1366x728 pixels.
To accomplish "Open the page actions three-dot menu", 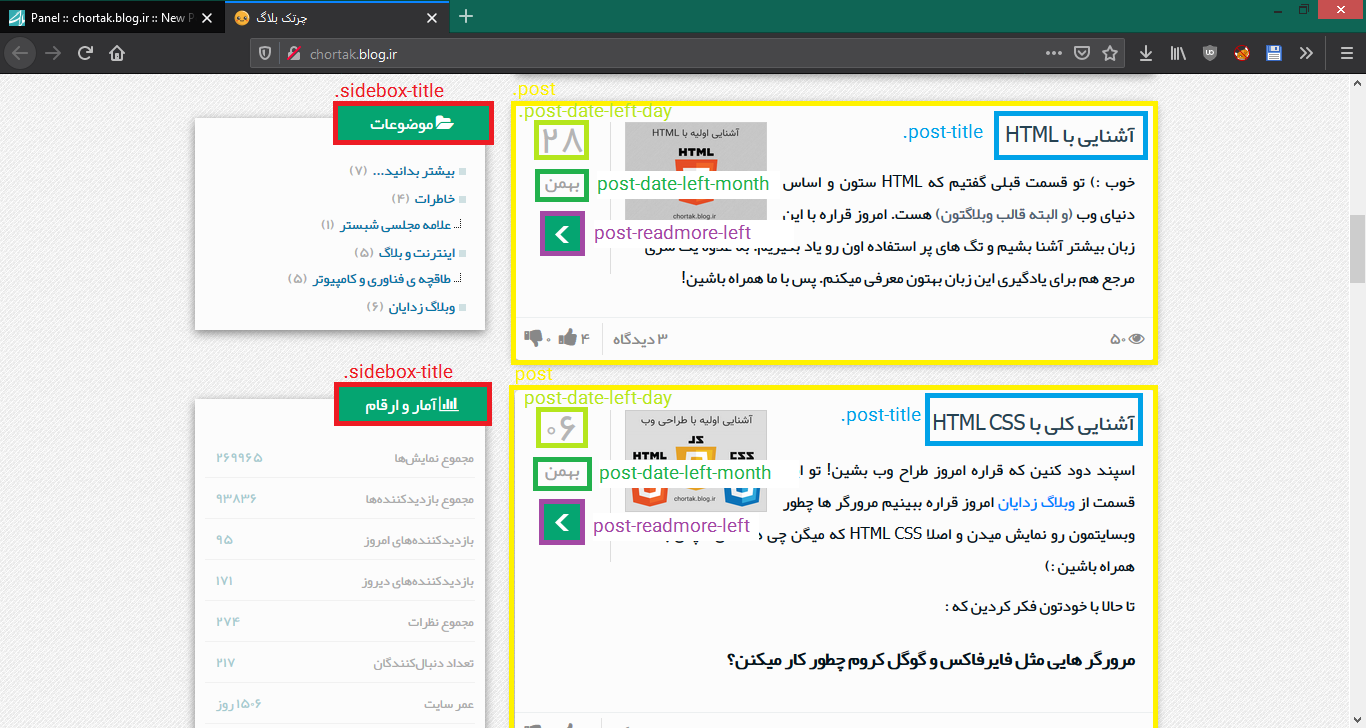I will pyautogui.click(x=1054, y=53).
